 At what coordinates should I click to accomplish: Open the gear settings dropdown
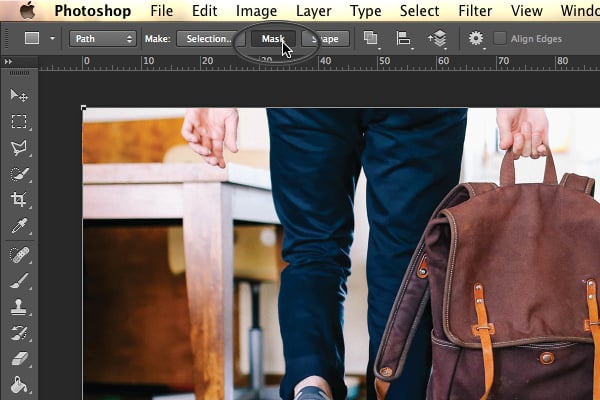pos(476,39)
